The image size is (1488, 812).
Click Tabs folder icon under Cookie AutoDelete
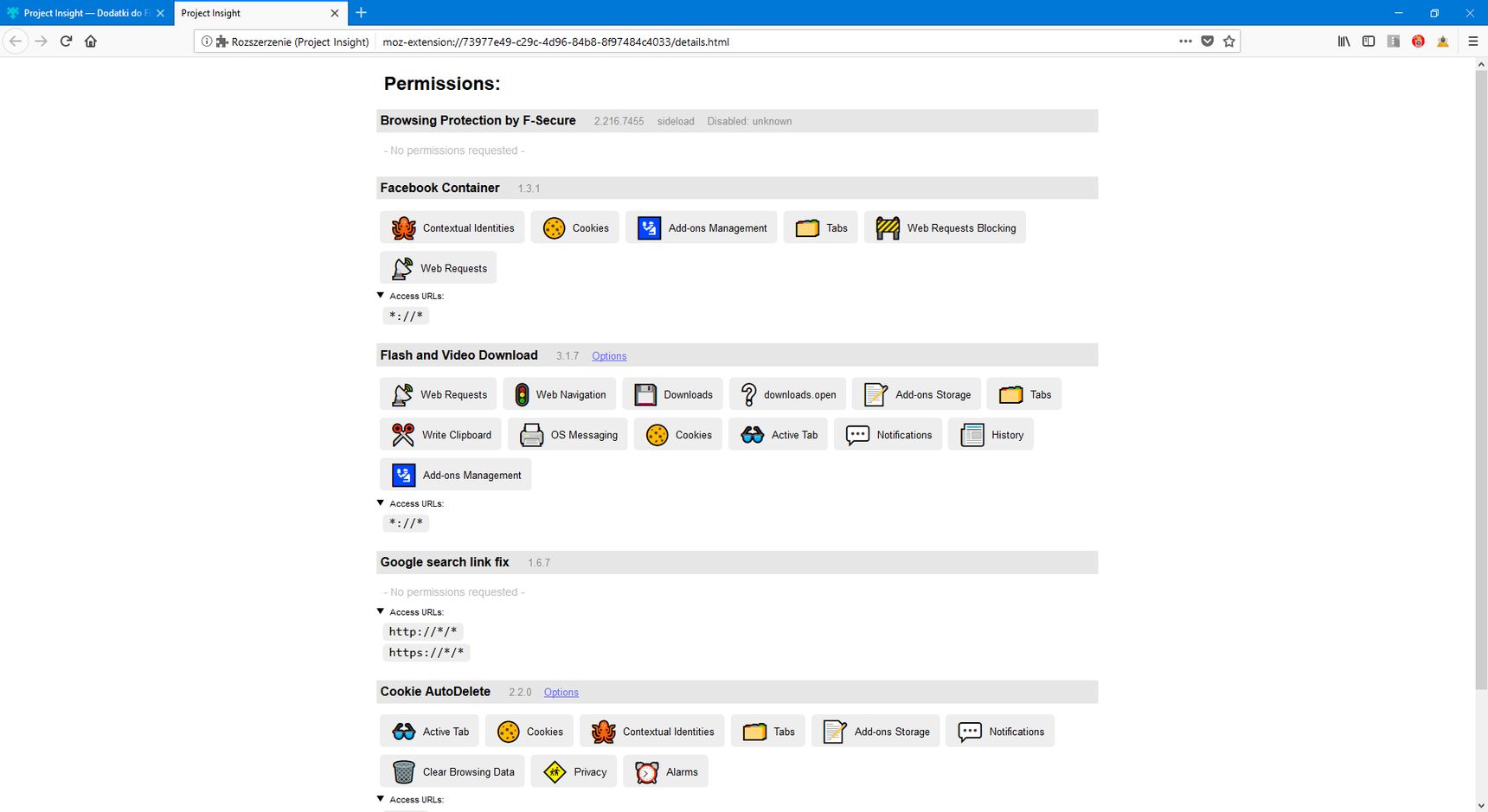tap(754, 732)
